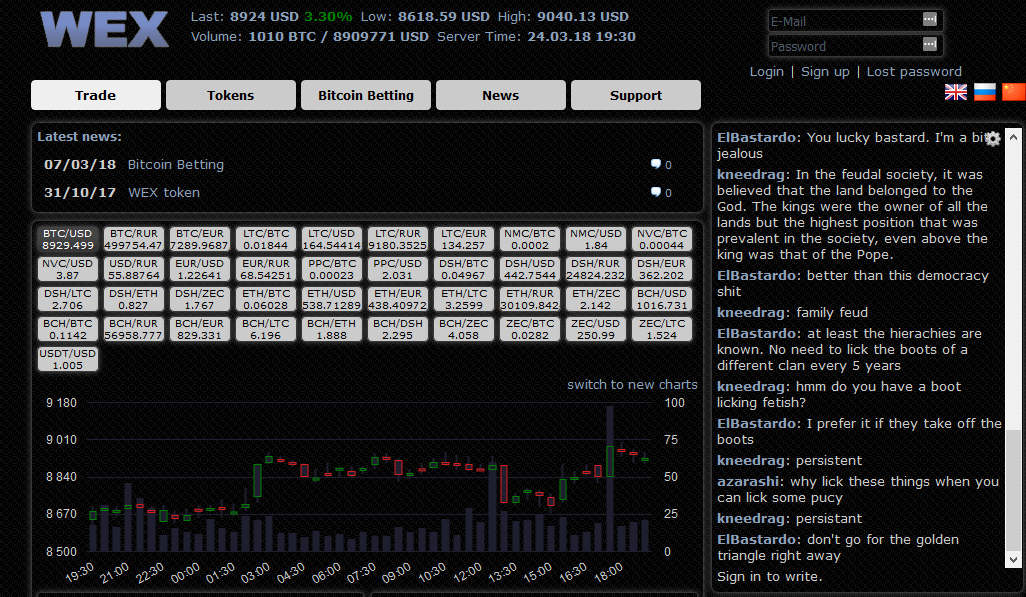Select the BTC/RUR pair
This screenshot has width=1026, height=597.
click(x=133, y=239)
